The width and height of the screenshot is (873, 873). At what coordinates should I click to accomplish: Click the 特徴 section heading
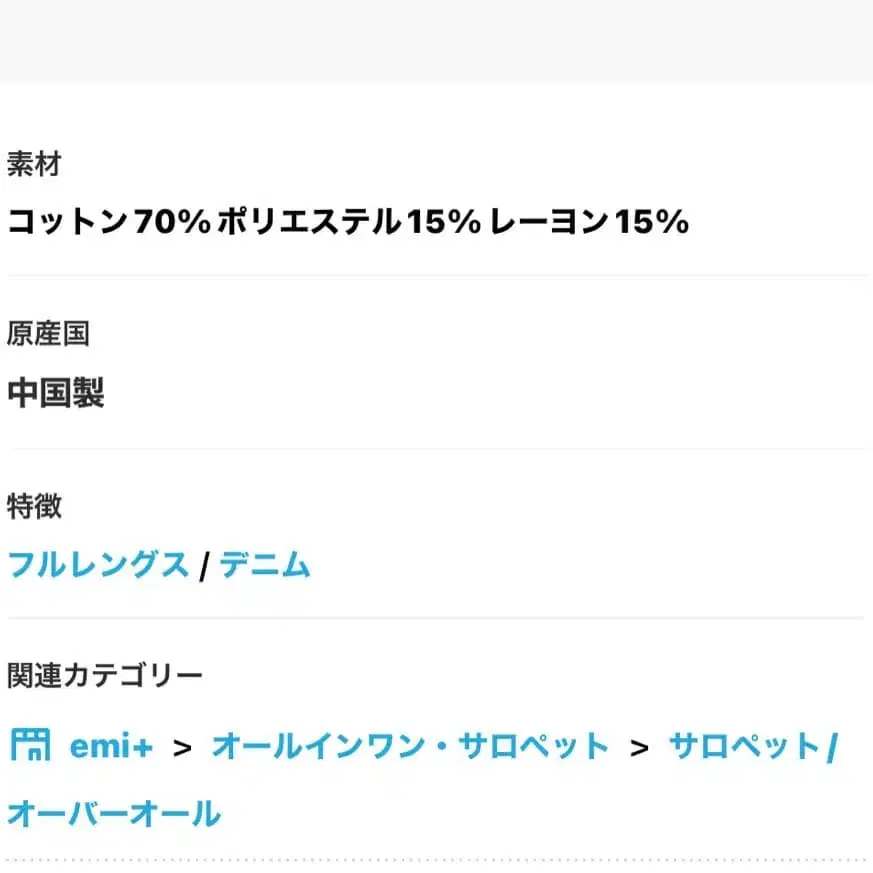[33, 508]
